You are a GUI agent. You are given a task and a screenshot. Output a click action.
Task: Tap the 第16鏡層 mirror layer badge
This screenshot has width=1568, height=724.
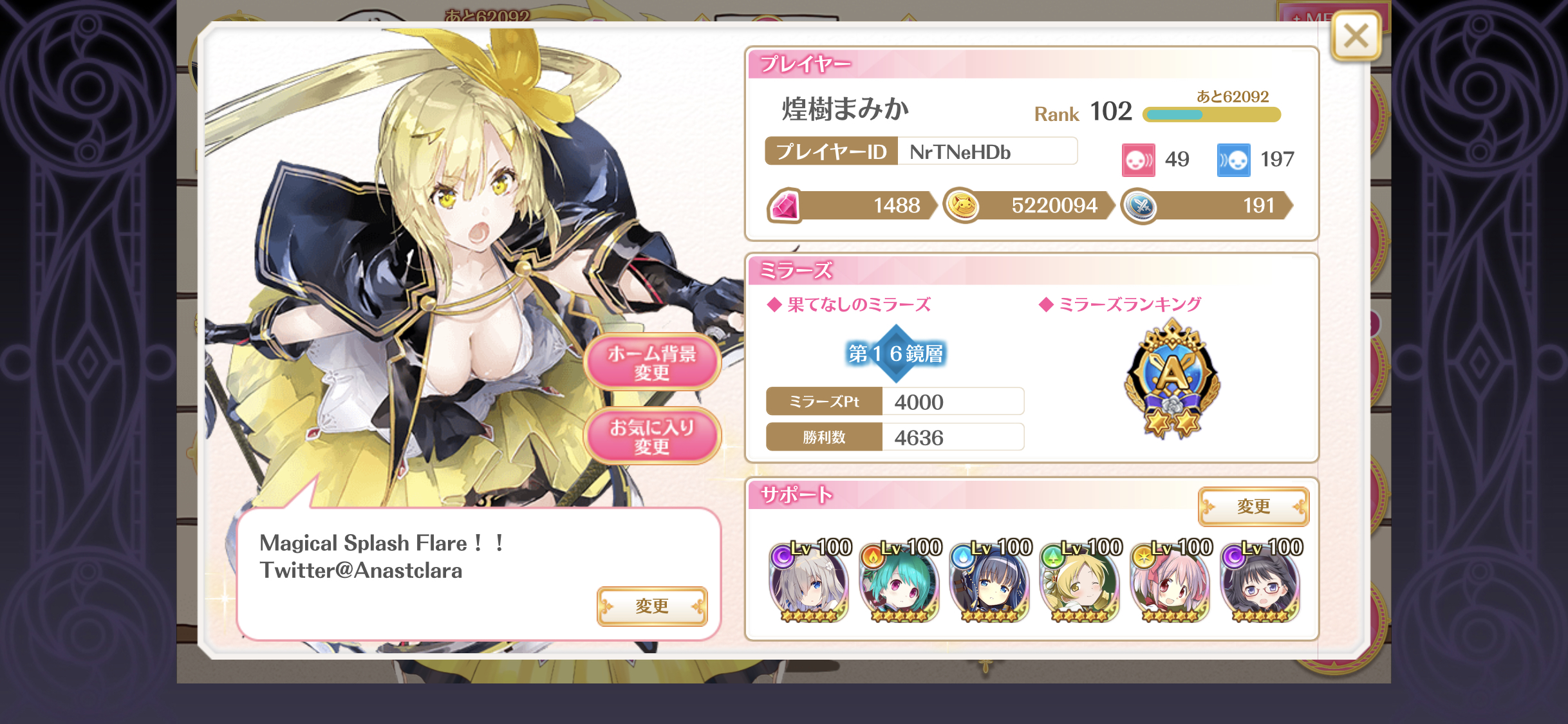[896, 353]
